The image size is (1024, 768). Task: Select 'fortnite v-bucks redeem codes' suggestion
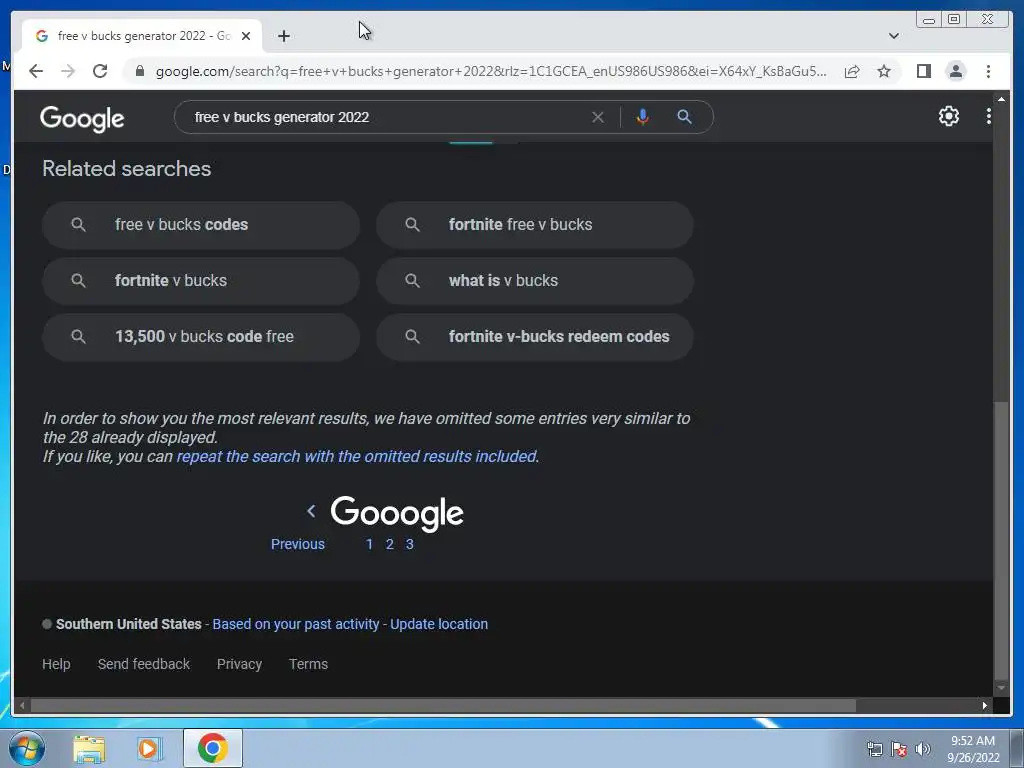coord(535,337)
